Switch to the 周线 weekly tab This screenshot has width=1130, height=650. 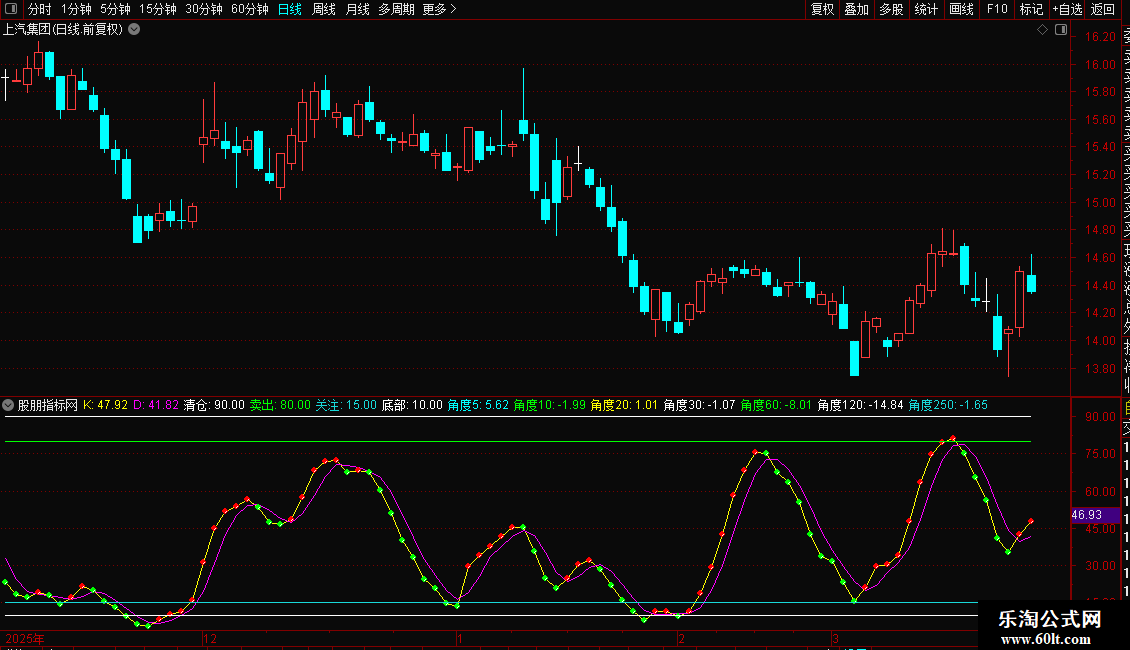324,9
